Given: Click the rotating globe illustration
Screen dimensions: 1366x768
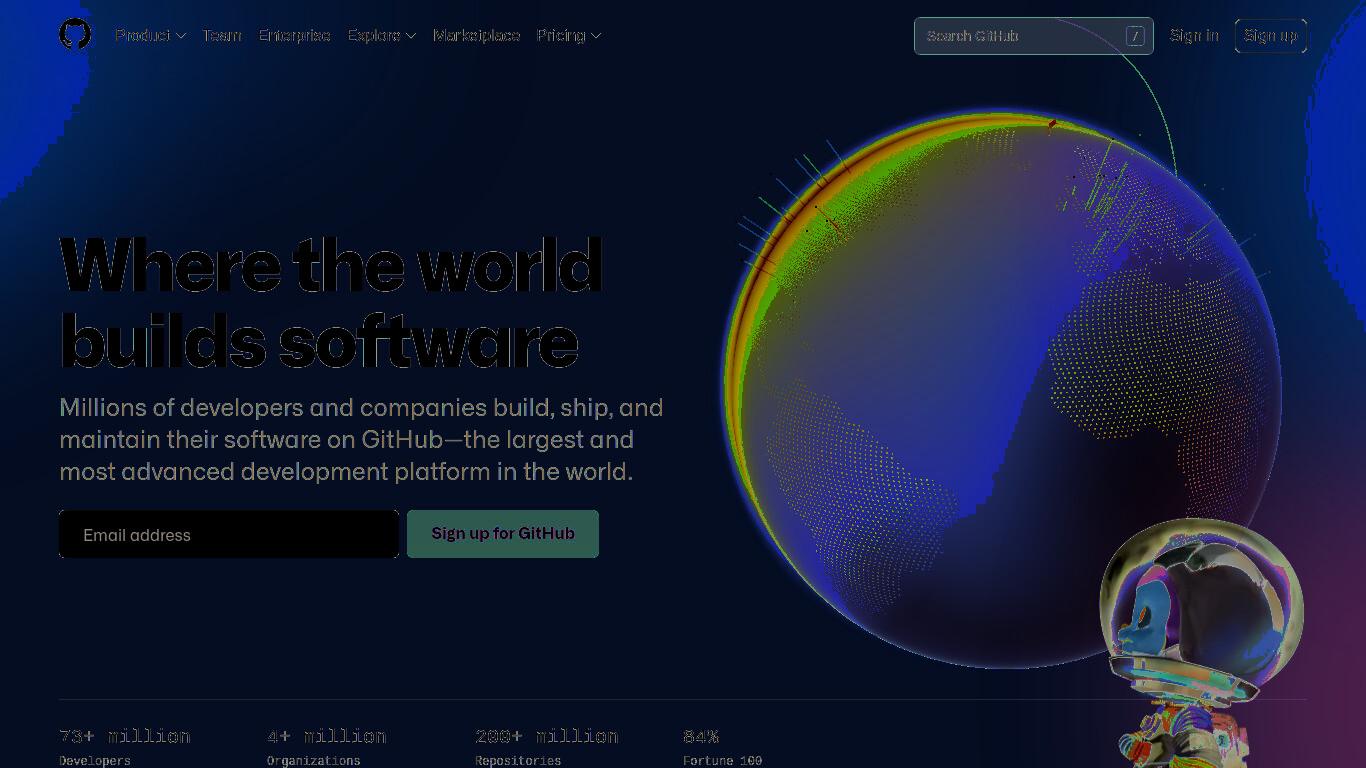Looking at the screenshot, I should pyautogui.click(x=1001, y=389).
